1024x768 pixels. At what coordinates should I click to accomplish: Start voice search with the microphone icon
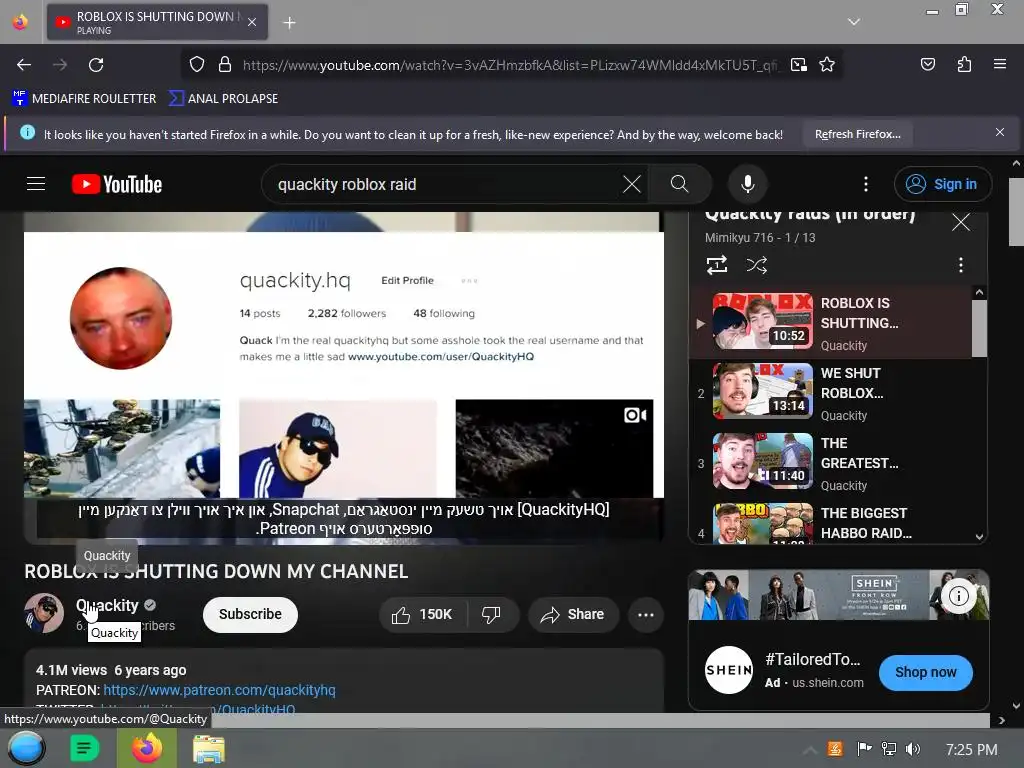(x=748, y=184)
